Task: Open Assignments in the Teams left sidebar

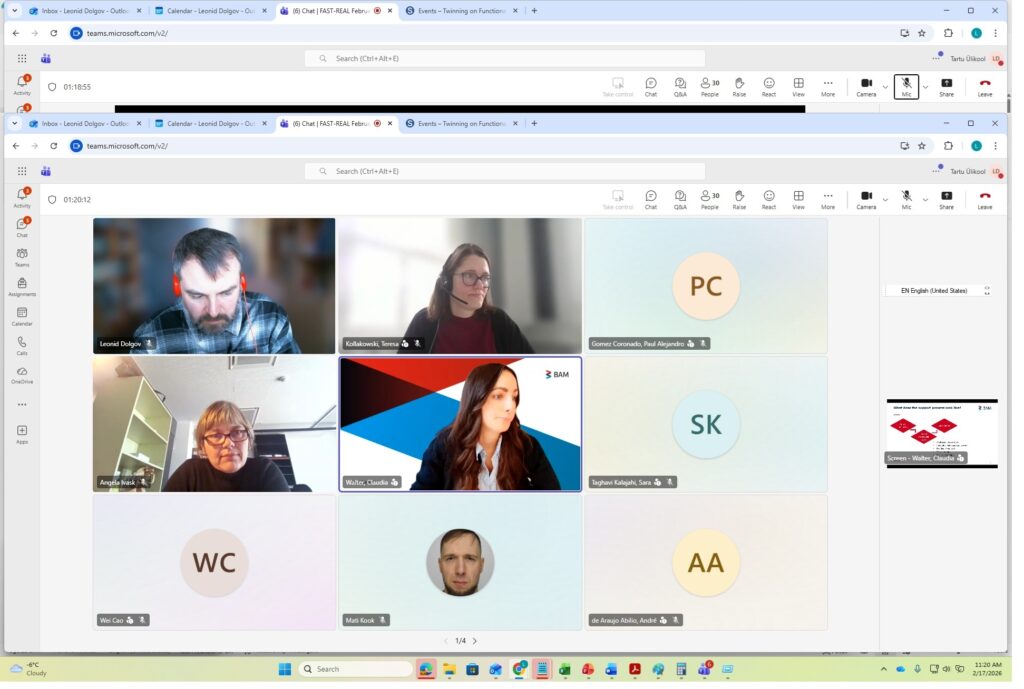Action: click(22, 286)
